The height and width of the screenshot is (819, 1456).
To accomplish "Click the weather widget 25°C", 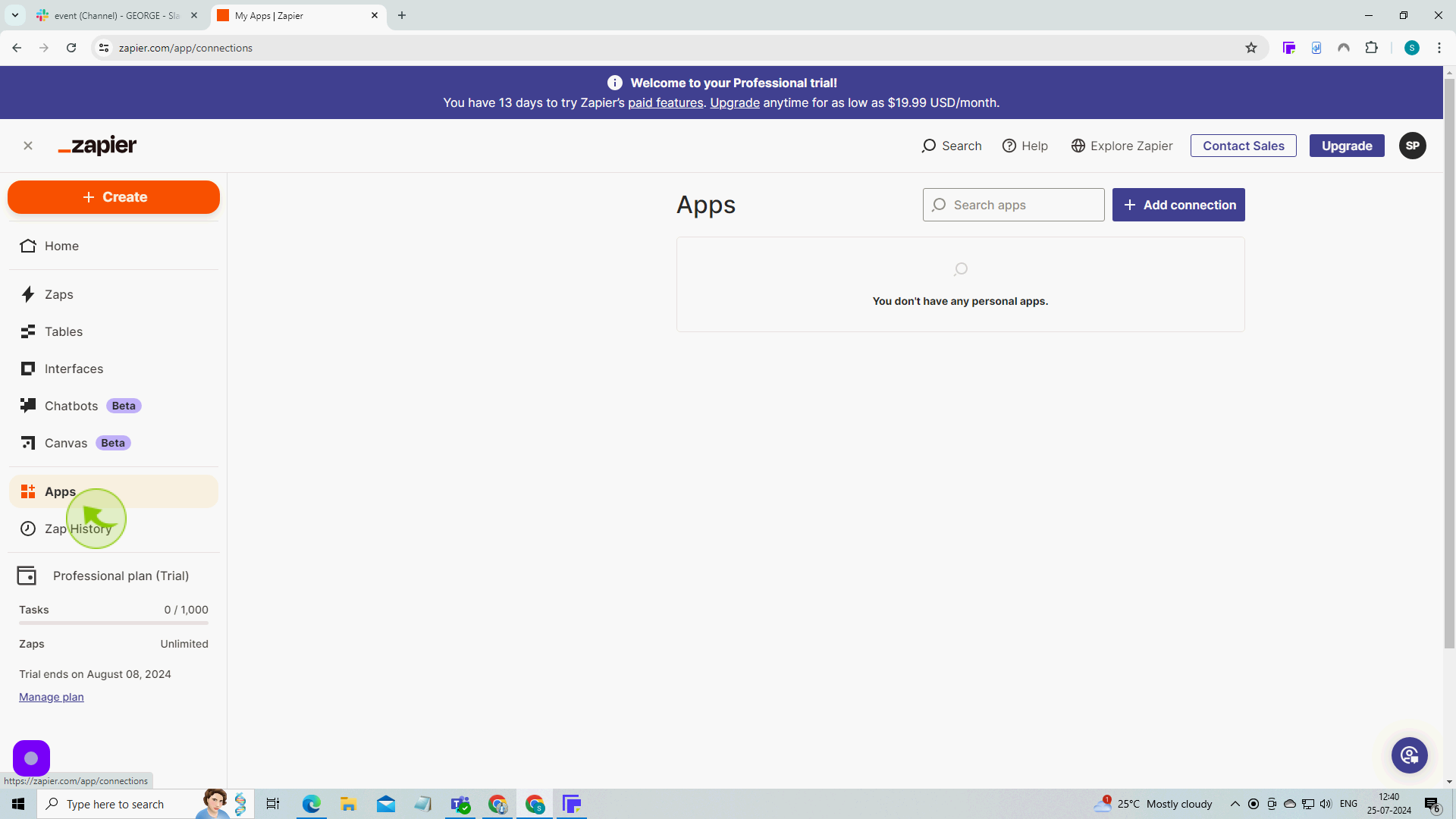I will click(1153, 804).
